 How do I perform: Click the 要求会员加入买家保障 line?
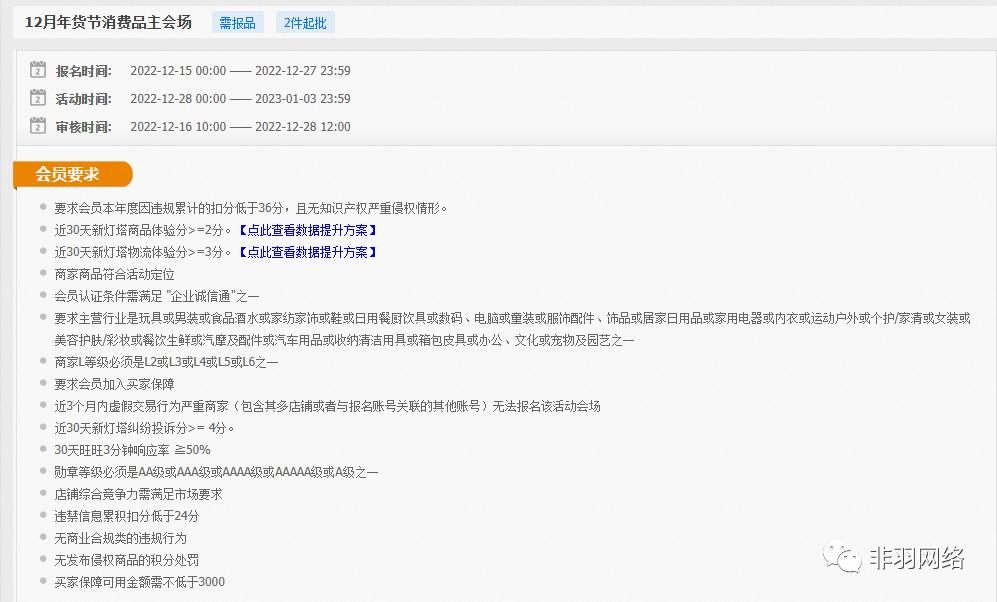114,384
